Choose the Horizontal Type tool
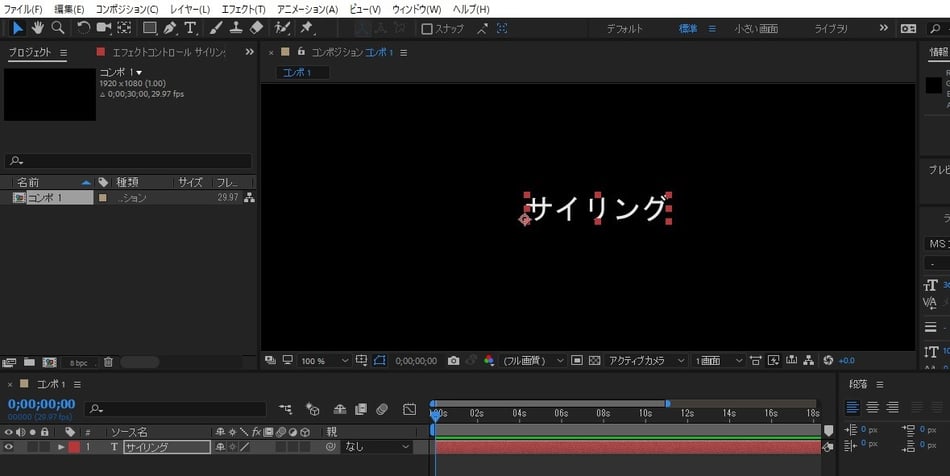Viewport: 950px width, 476px height. (x=190, y=28)
